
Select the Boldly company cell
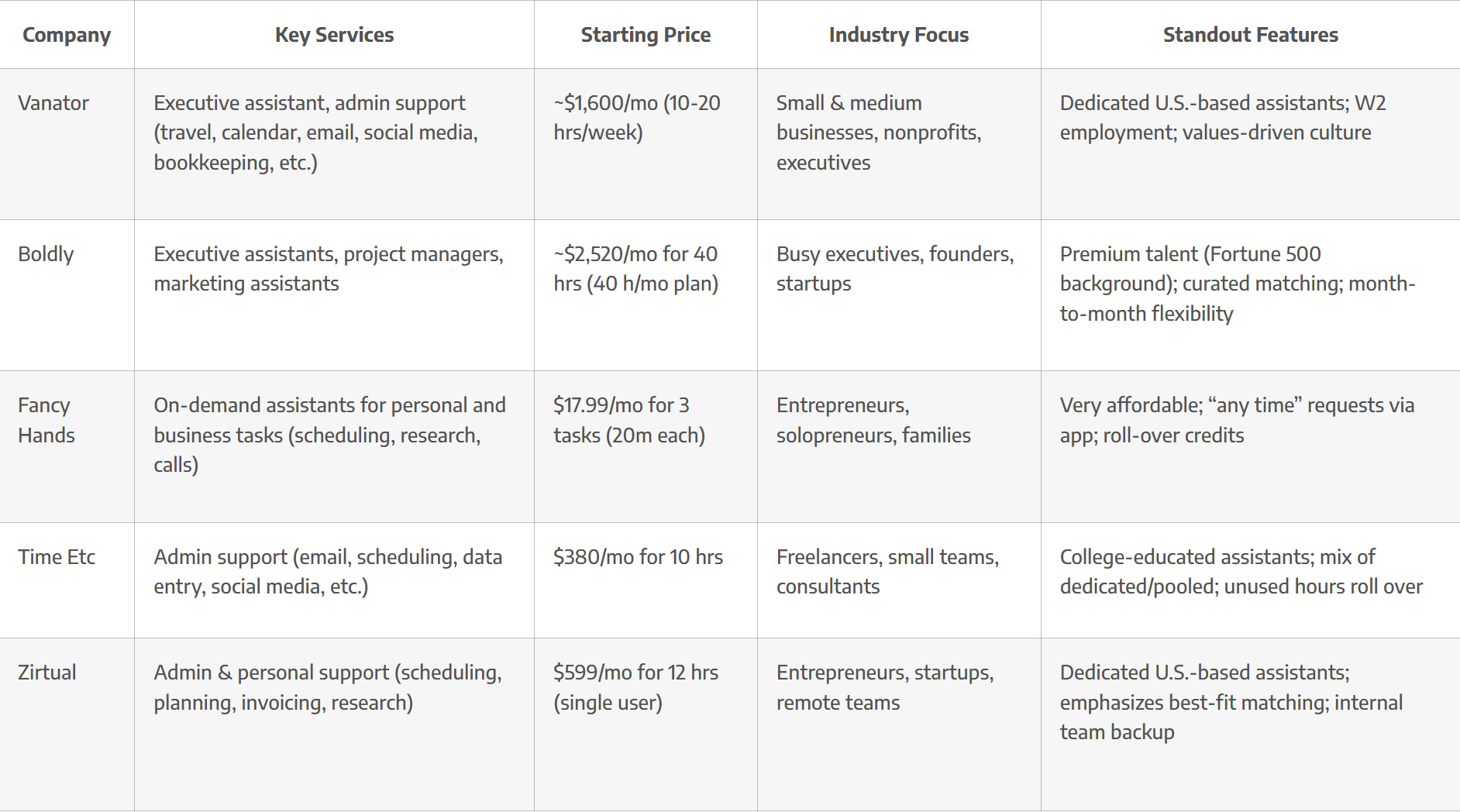[x=46, y=254]
